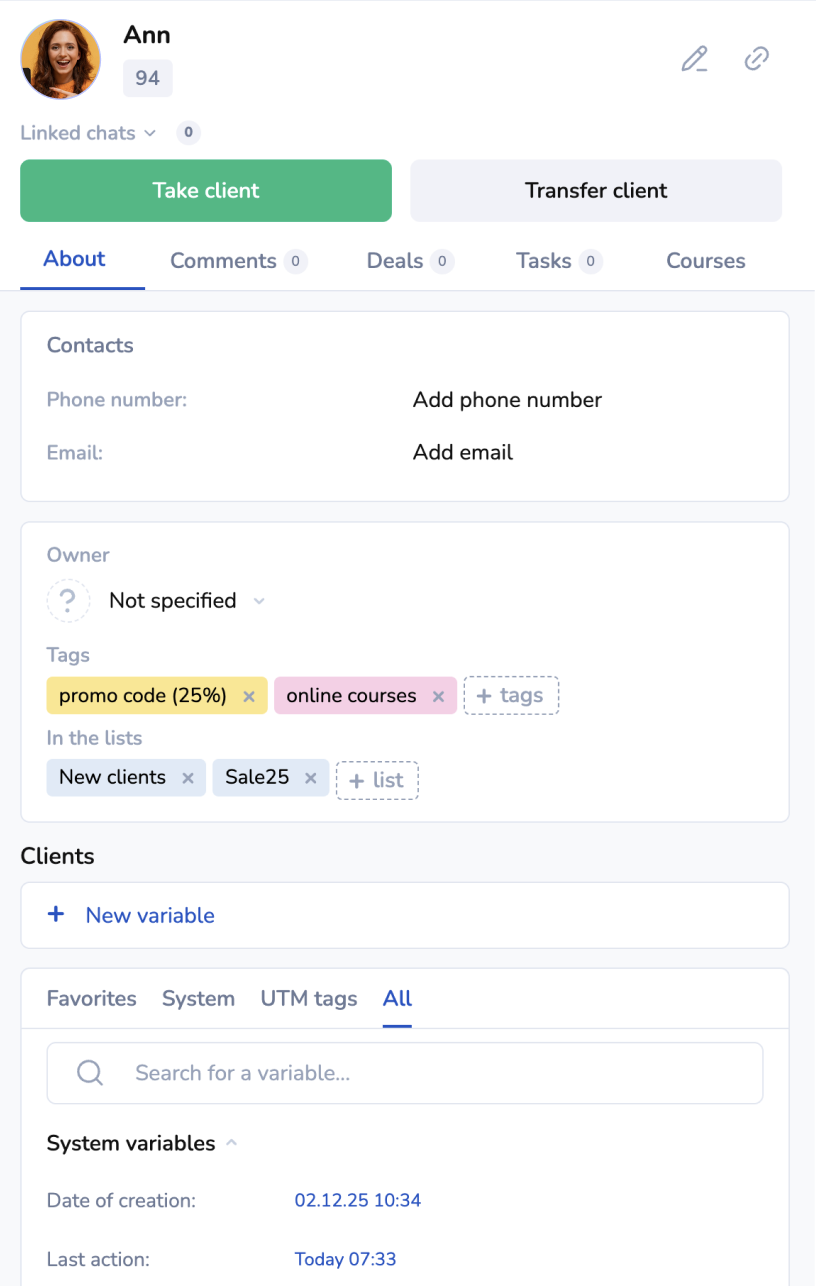Click Ann's profile photo thumbnail

[61, 60]
